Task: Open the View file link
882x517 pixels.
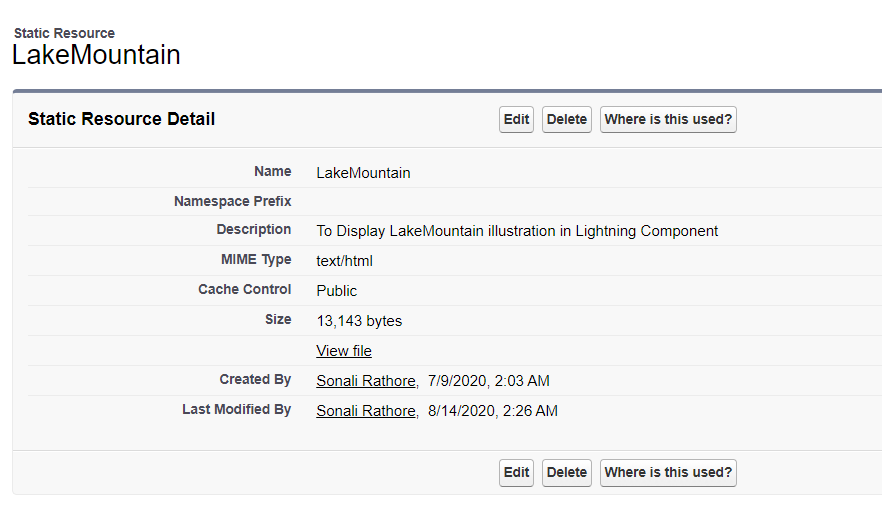Action: pos(344,351)
